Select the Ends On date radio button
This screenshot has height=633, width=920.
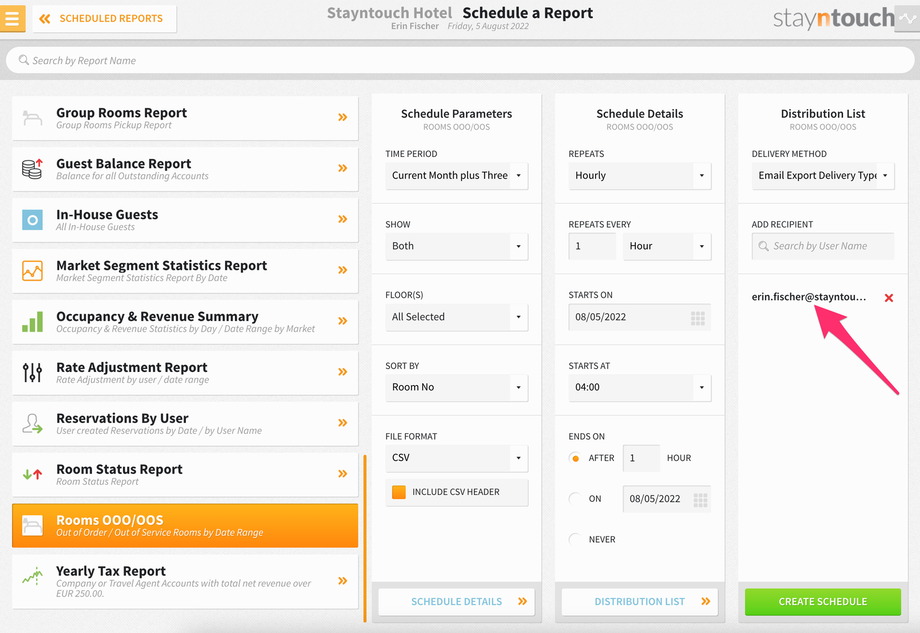tap(575, 499)
